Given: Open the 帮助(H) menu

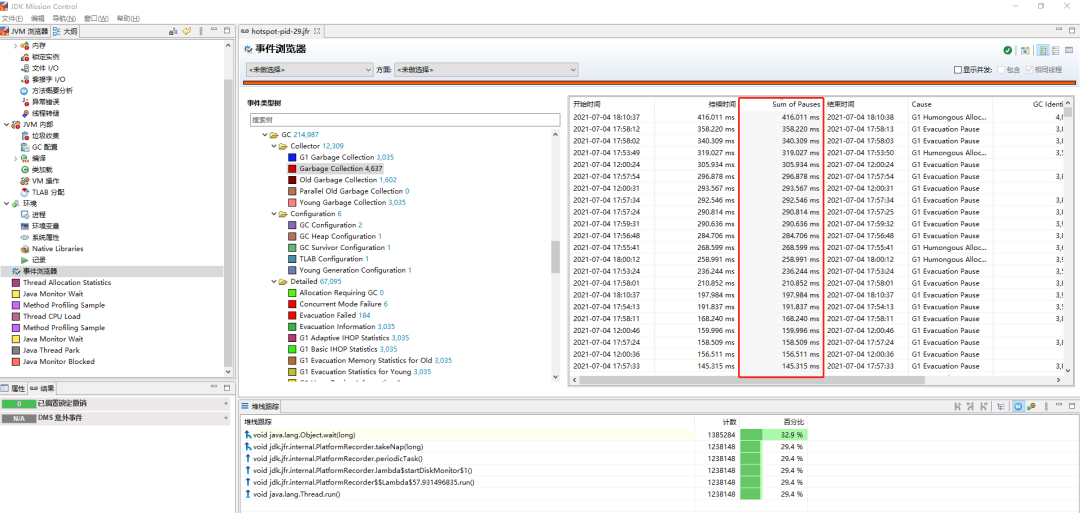Looking at the screenshot, I should tap(128, 18).
